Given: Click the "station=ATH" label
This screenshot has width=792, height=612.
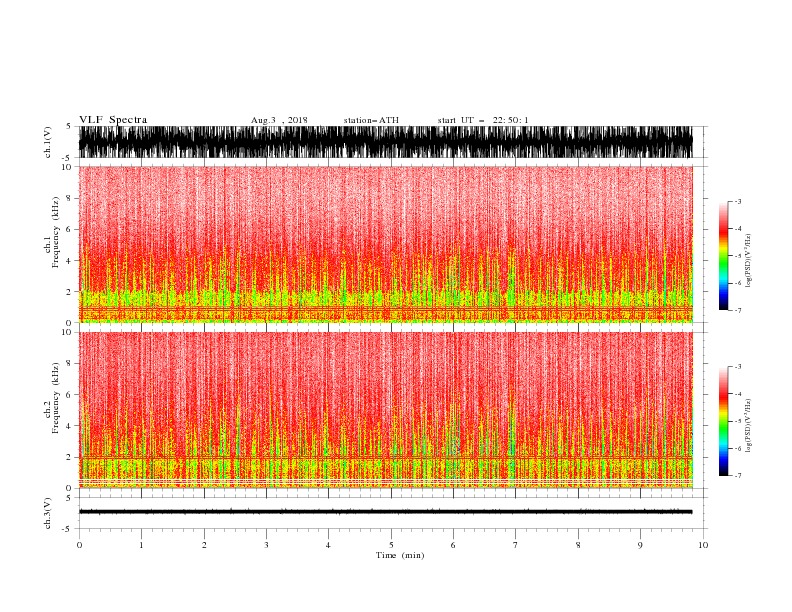Looking at the screenshot, I should coord(371,120).
